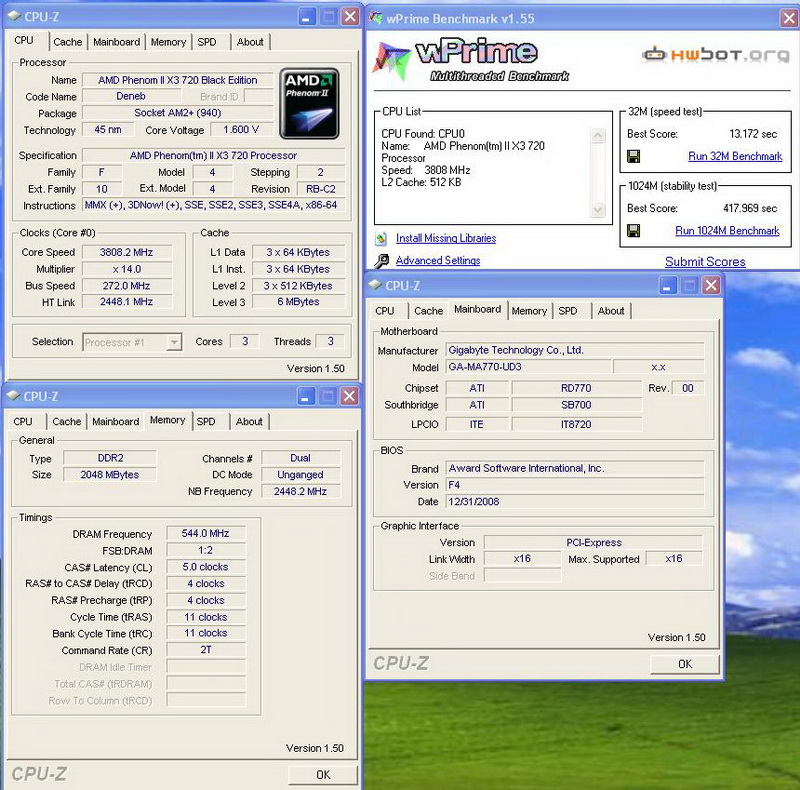The height and width of the screenshot is (790, 800).
Task: Click the Core Speed 3808.2 MHz value
Action: tap(127, 252)
